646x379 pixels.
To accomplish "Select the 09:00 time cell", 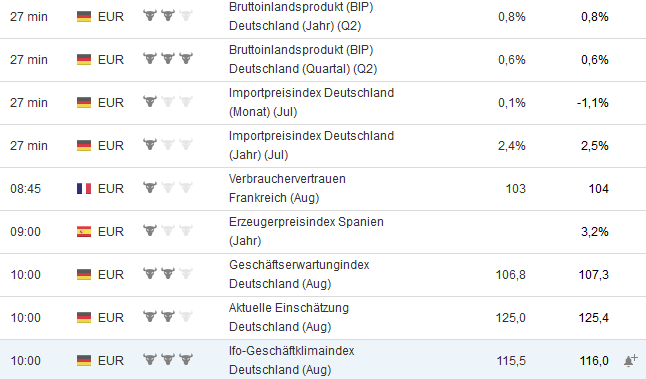I will [x=26, y=232].
